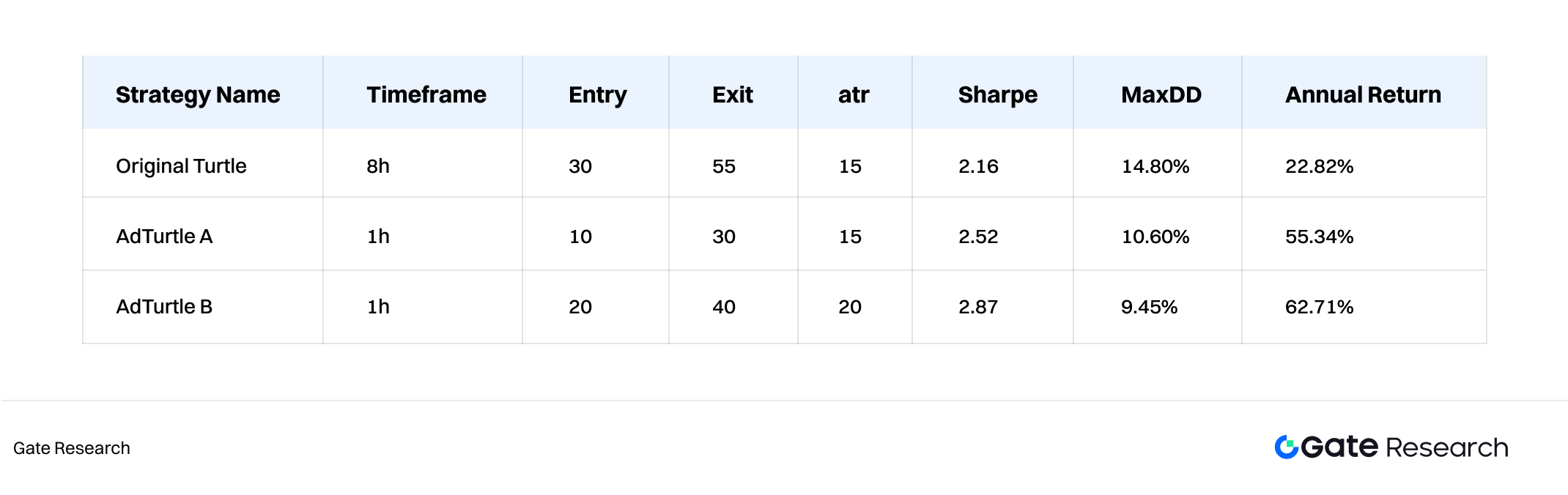This screenshot has width=1568, height=495.
Task: Select the 8h timeframe cell
Action: click(x=378, y=166)
